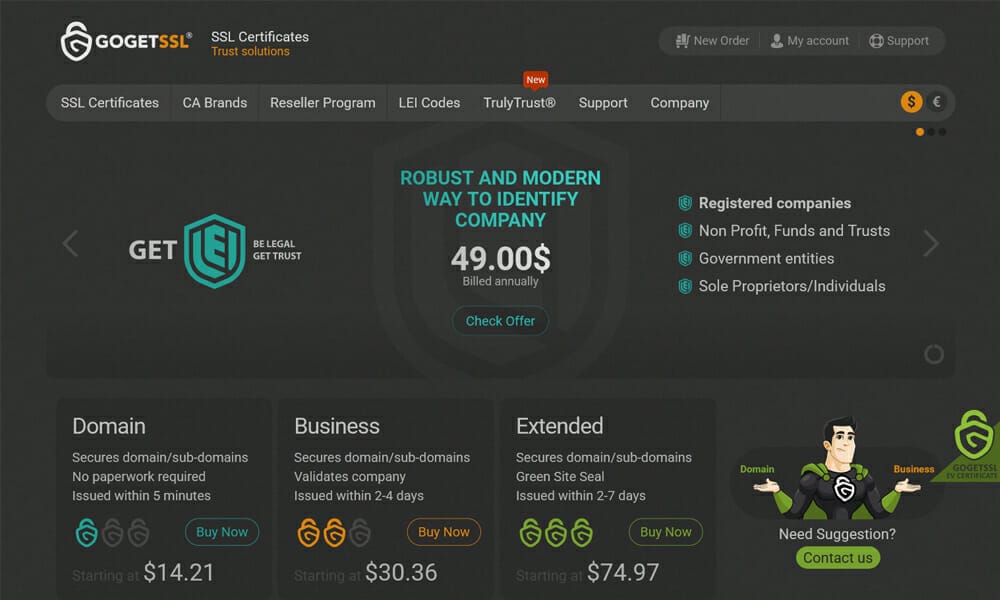Select the first carousel dot
This screenshot has width=1000, height=600.
tap(920, 132)
